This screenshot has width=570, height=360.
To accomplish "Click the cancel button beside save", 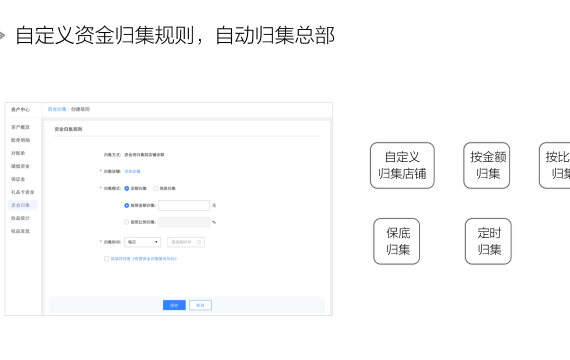I will 200,305.
